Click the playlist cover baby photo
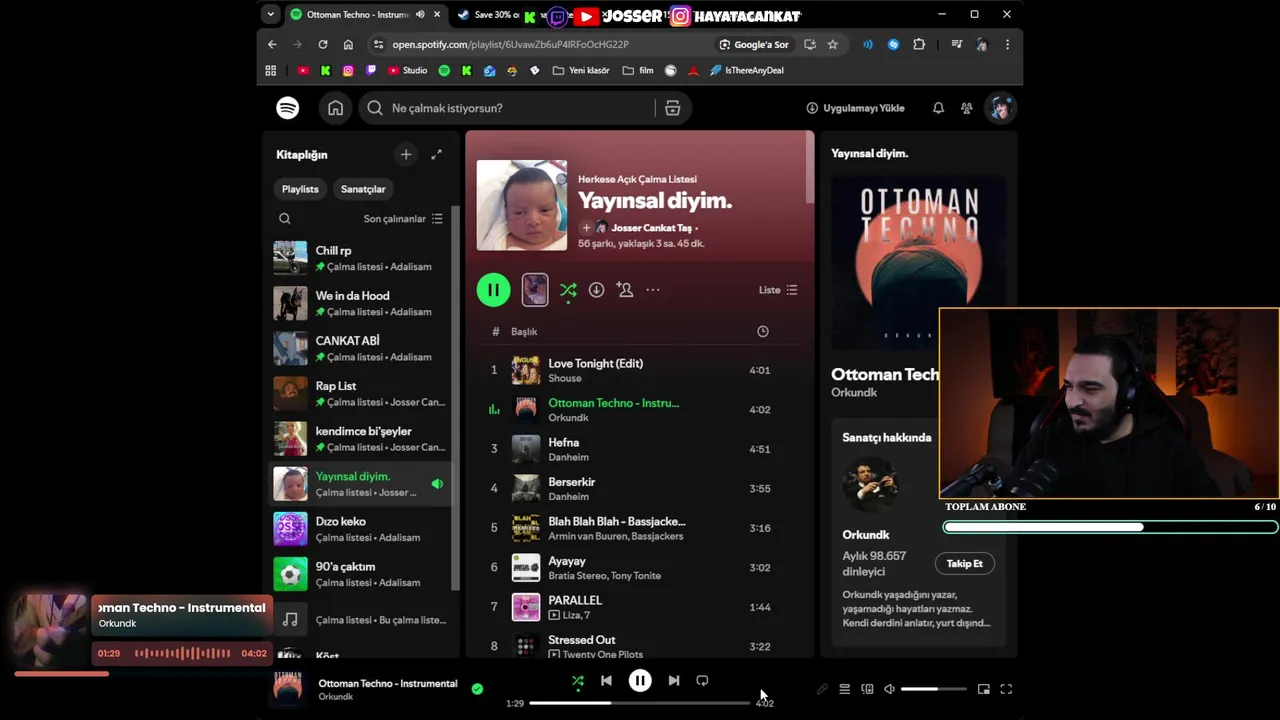Image resolution: width=1280 pixels, height=720 pixels. (522, 205)
